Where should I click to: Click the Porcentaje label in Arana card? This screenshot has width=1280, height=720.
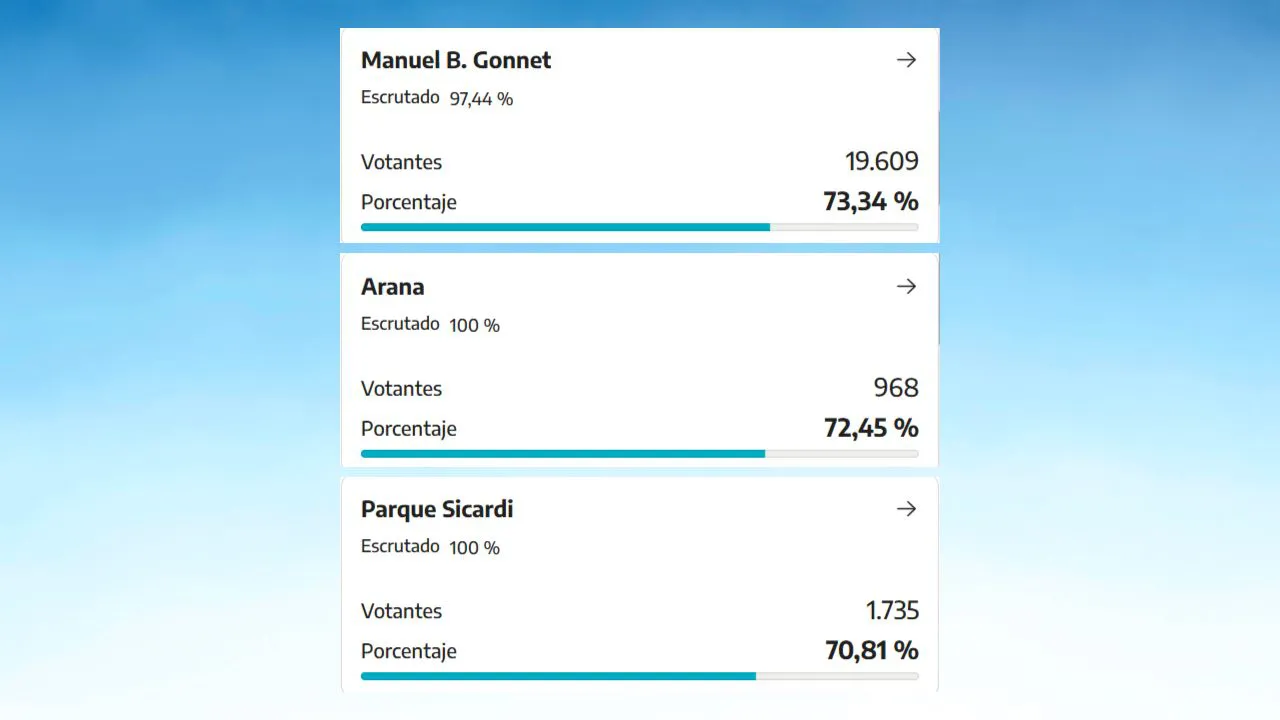tap(408, 429)
